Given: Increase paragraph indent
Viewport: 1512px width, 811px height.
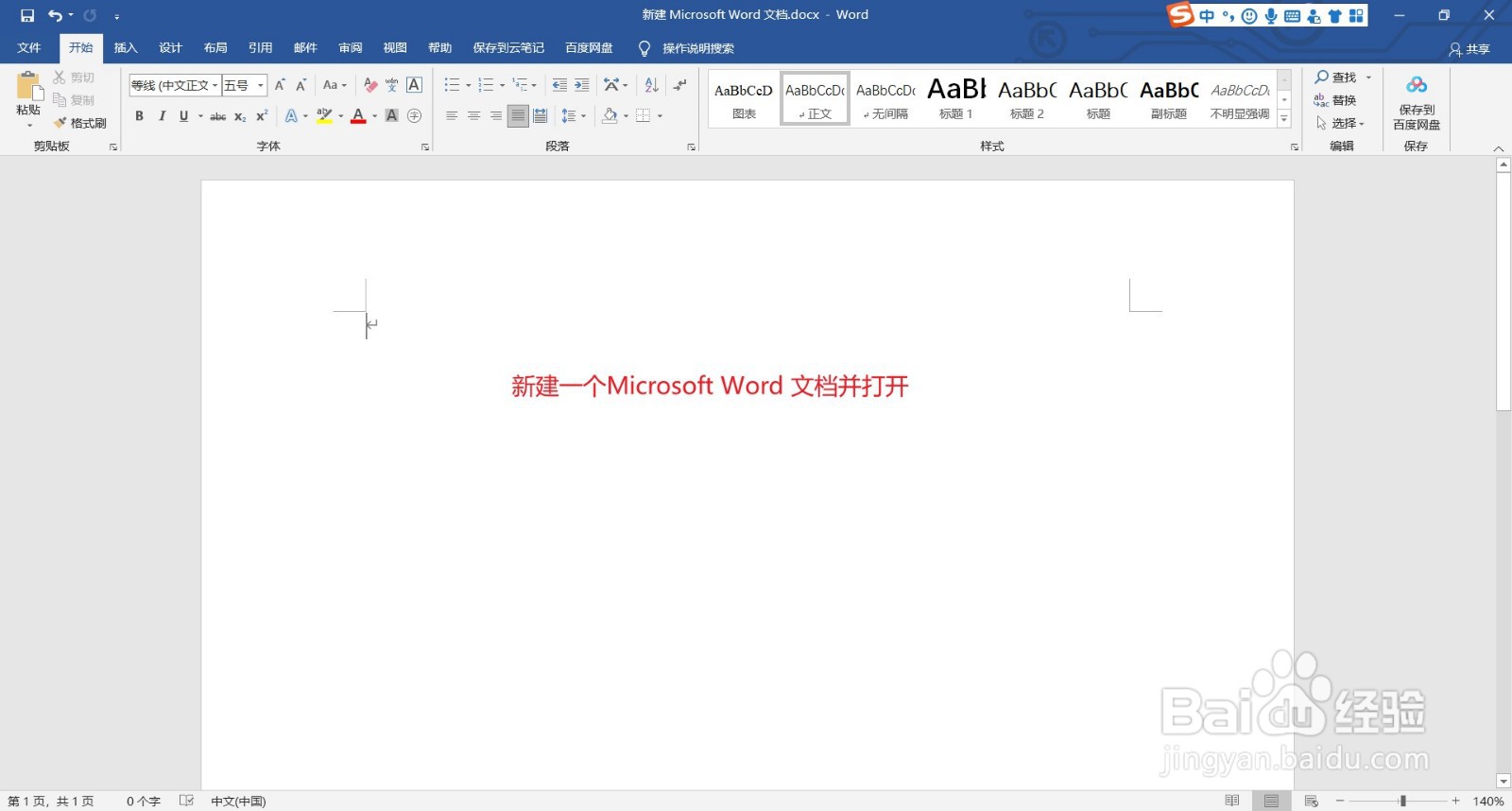Looking at the screenshot, I should coord(581,85).
